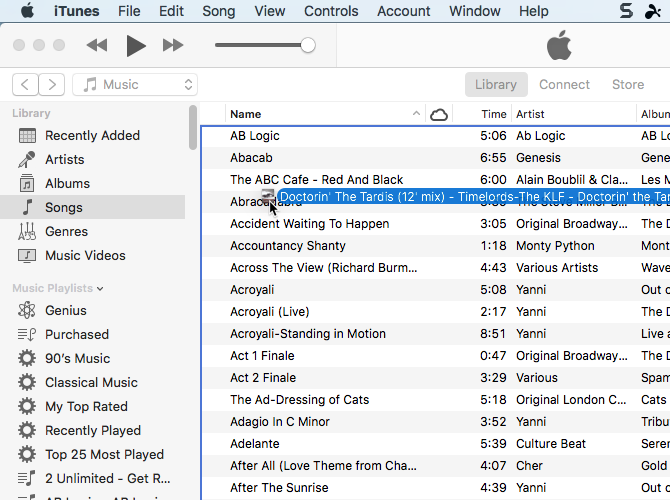
Task: Open the 90's Music smart playlist gear
Action: 27,358
